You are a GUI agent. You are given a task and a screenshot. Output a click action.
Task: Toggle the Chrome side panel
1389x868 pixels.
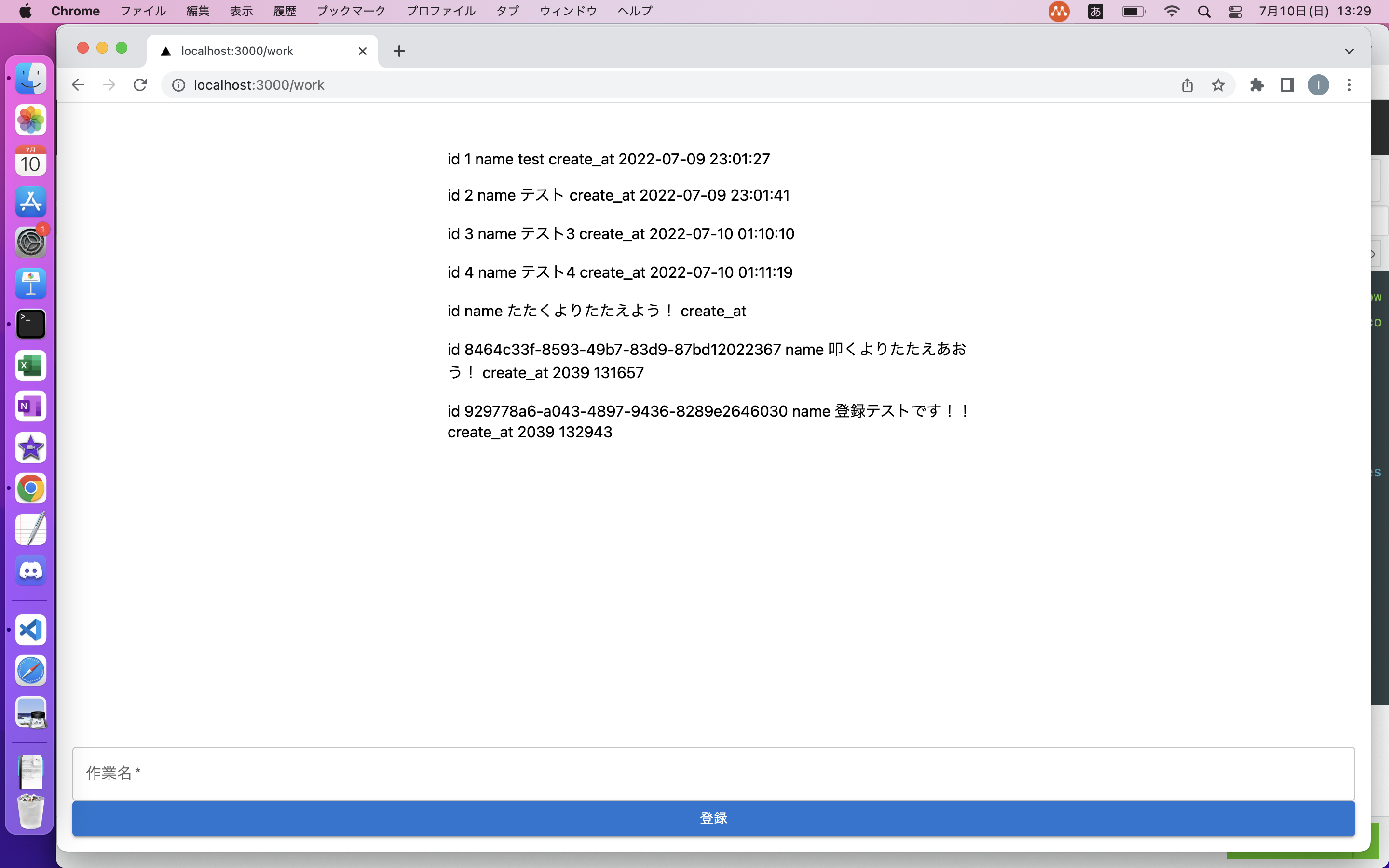click(1287, 85)
